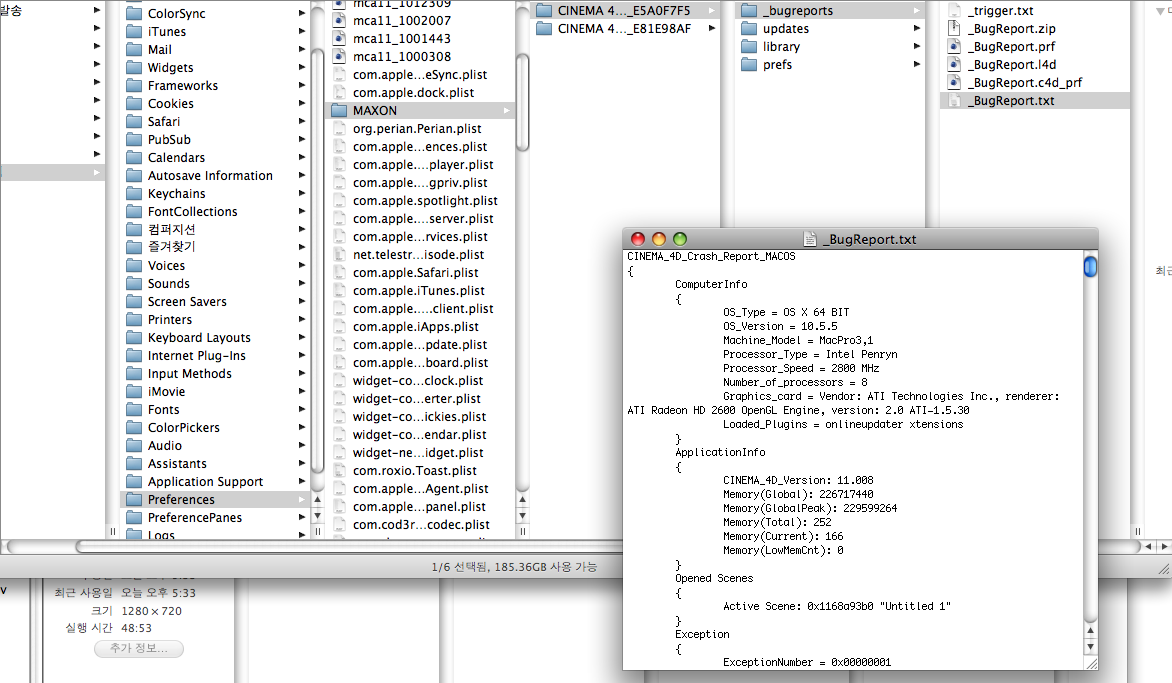The height and width of the screenshot is (683, 1172).
Task: Click the up arrow of _BugReport.txt scrollbar
Action: tap(1091, 631)
